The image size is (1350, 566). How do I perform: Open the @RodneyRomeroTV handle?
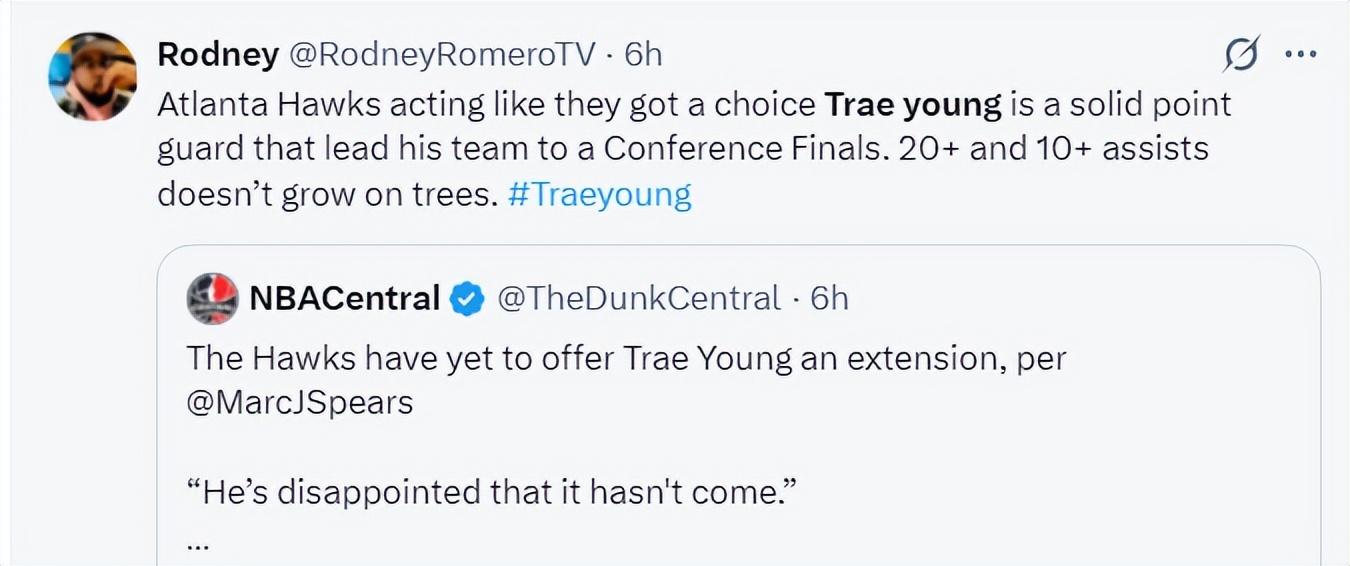[x=442, y=54]
